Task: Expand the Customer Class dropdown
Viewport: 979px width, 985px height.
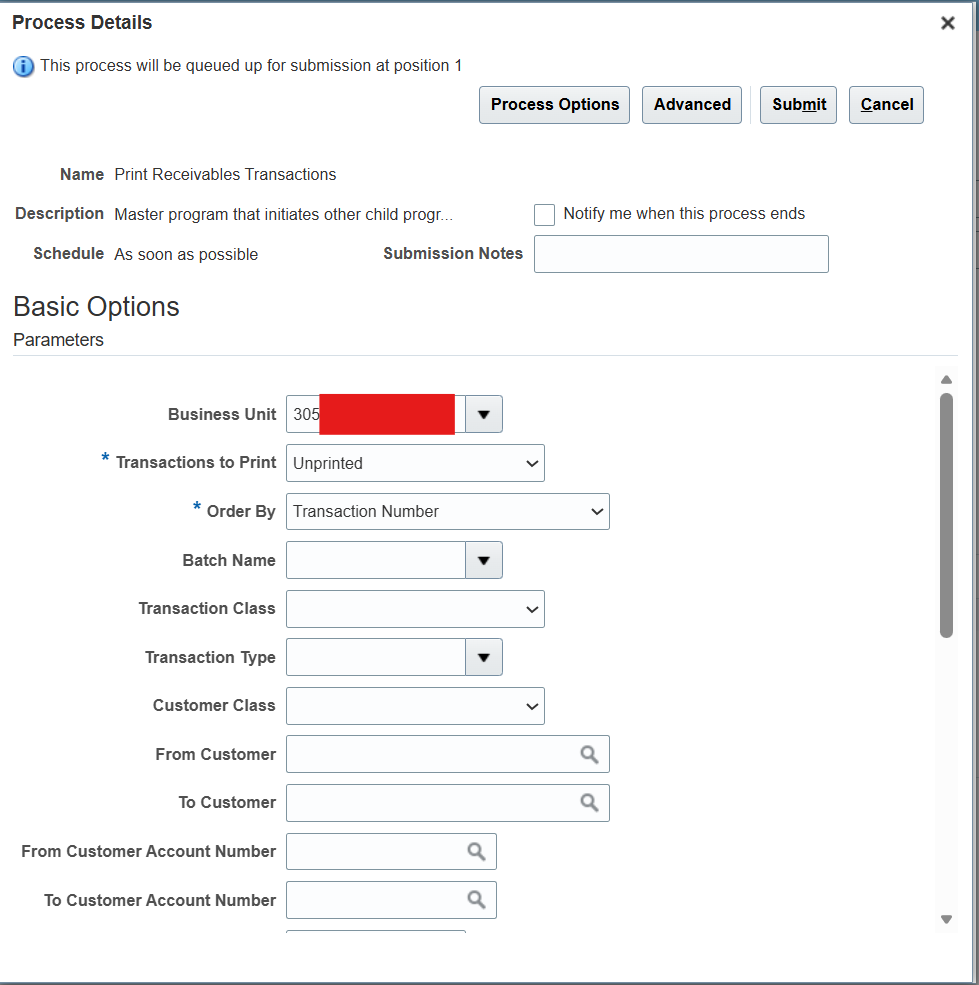Action: (415, 706)
